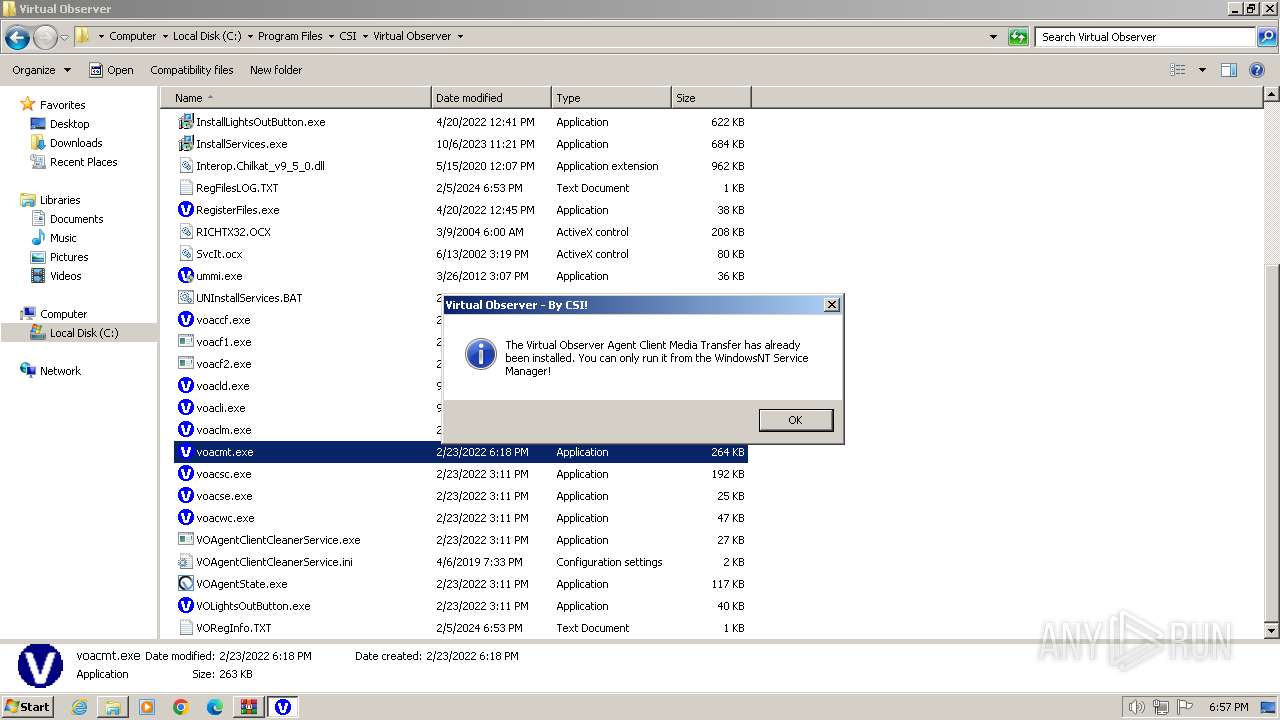
Task: Select the Interop.Chilkat_v9_5_0.dll file icon
Action: point(185,166)
